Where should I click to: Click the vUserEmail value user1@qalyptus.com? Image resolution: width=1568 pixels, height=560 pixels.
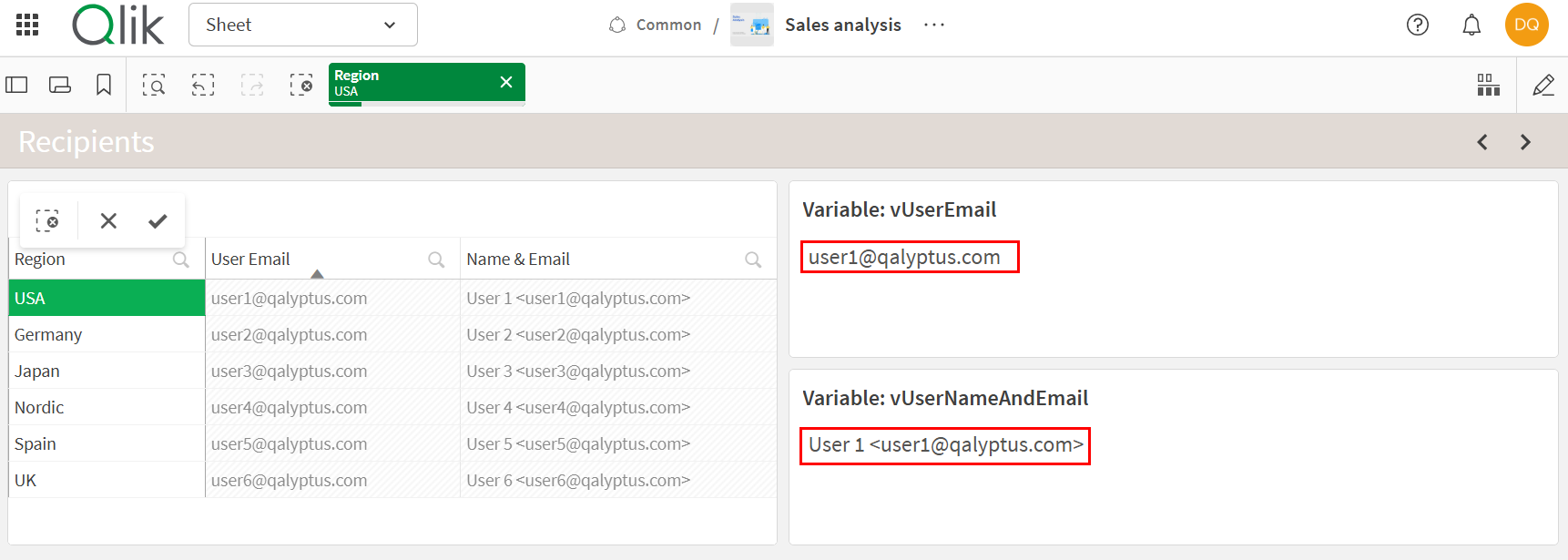click(904, 258)
